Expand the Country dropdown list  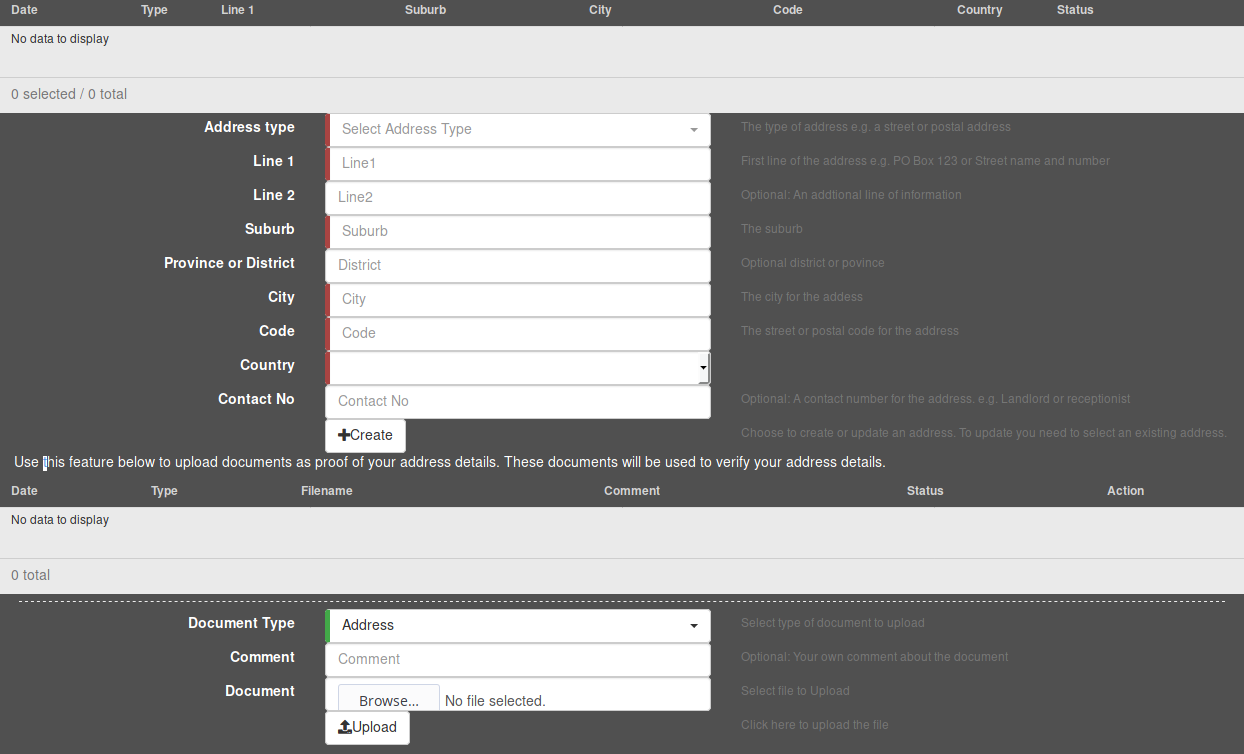point(517,367)
